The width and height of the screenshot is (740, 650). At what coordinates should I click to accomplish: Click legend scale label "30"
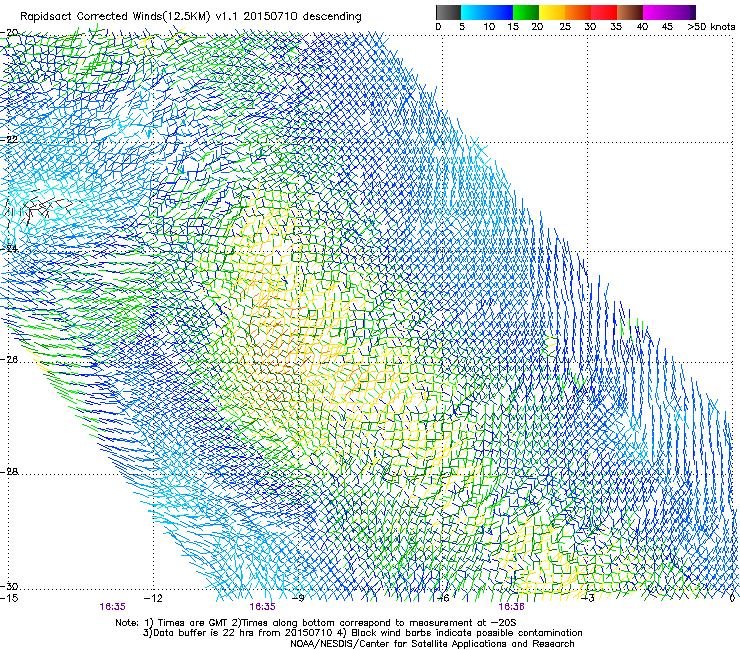590,27
